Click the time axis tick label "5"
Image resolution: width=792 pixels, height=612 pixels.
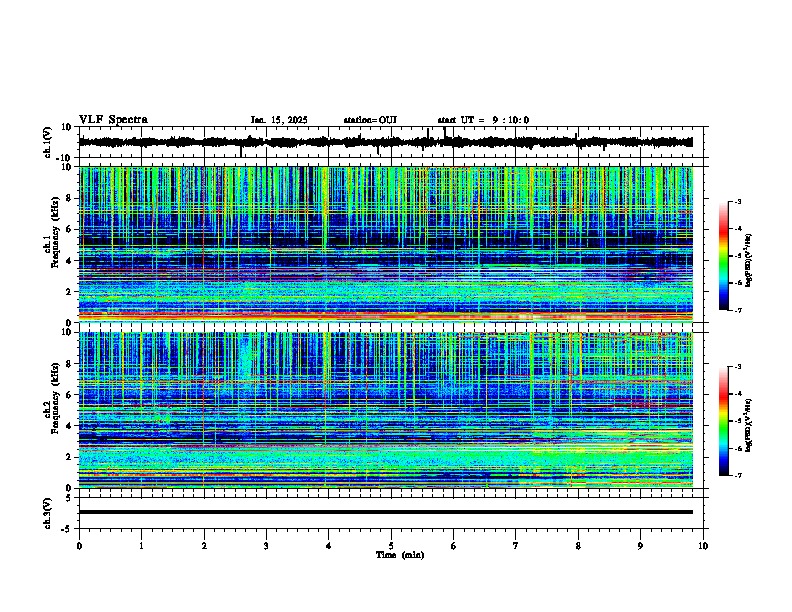click(391, 546)
